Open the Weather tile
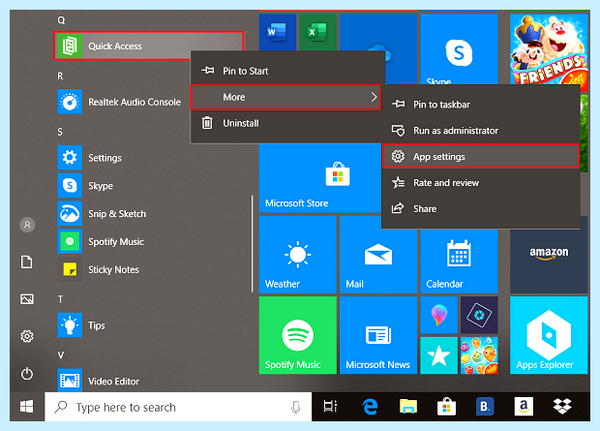The height and width of the screenshot is (431, 600). 298,255
